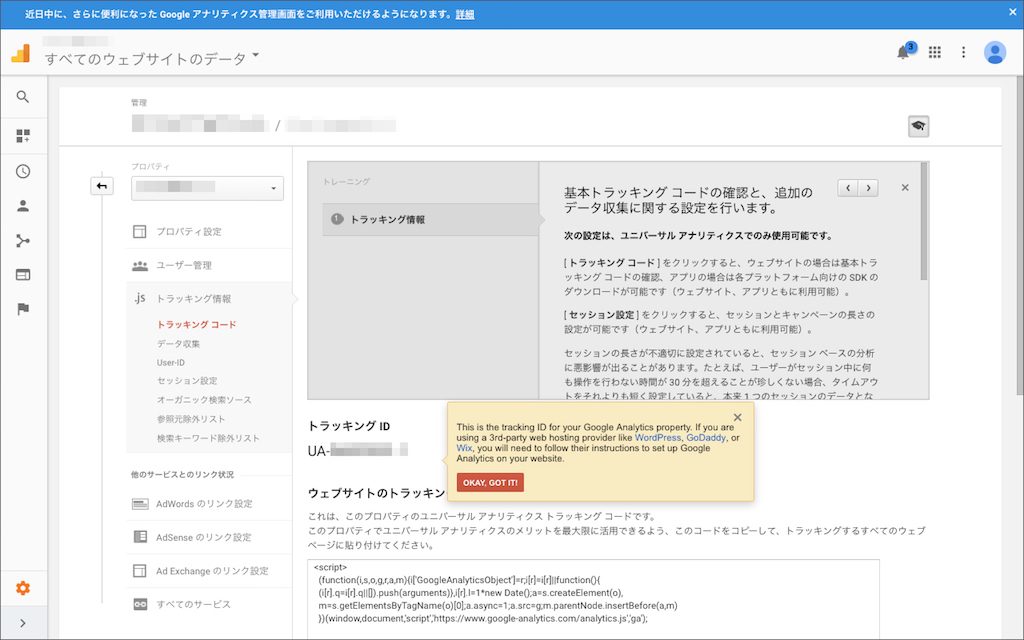Open the search icon in left sidebar
This screenshot has height=640, width=1024.
coord(23,97)
